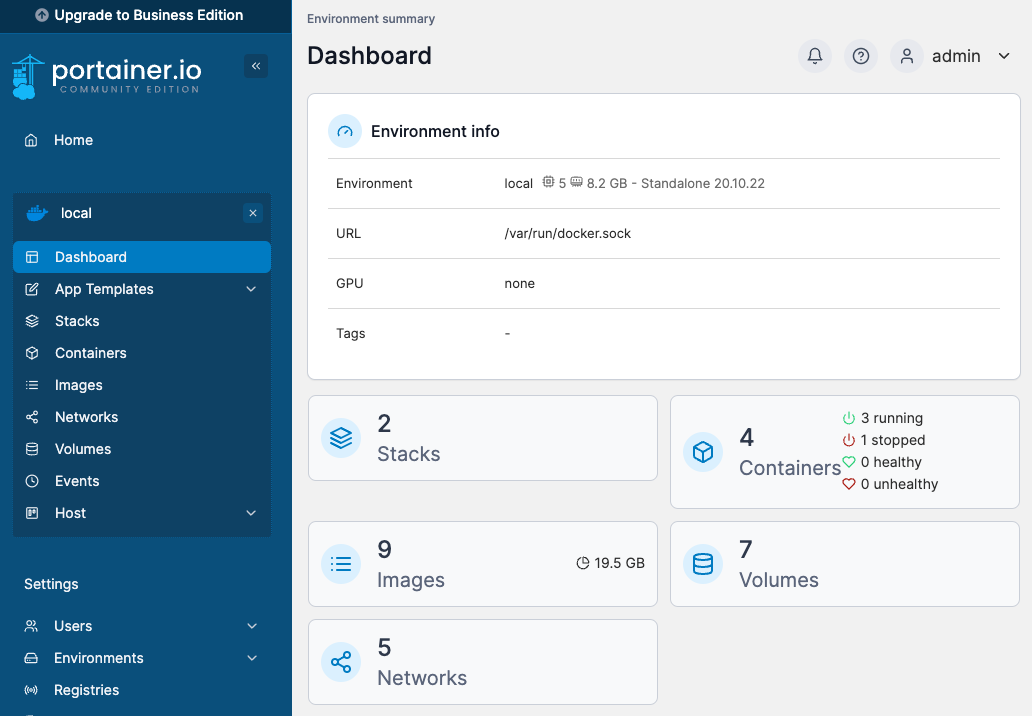Click the Volumes database icon in tile

(703, 564)
